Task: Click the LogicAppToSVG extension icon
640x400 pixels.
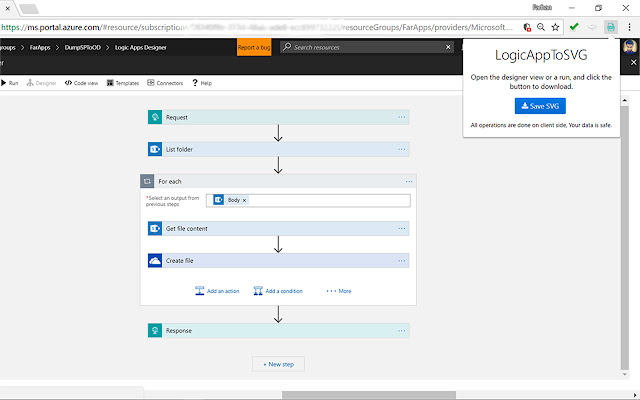Action: click(611, 27)
